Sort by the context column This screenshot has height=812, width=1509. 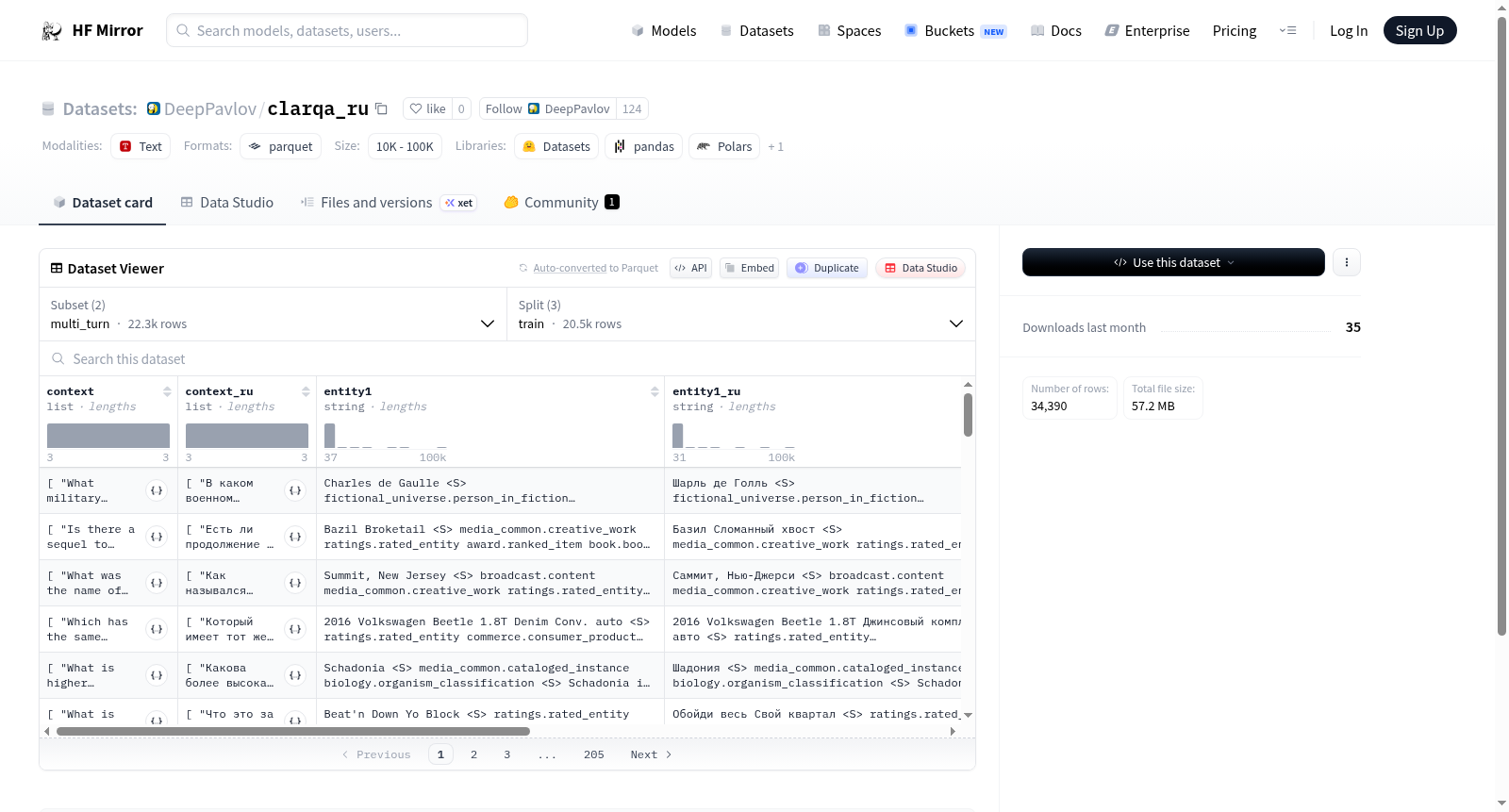point(167,391)
